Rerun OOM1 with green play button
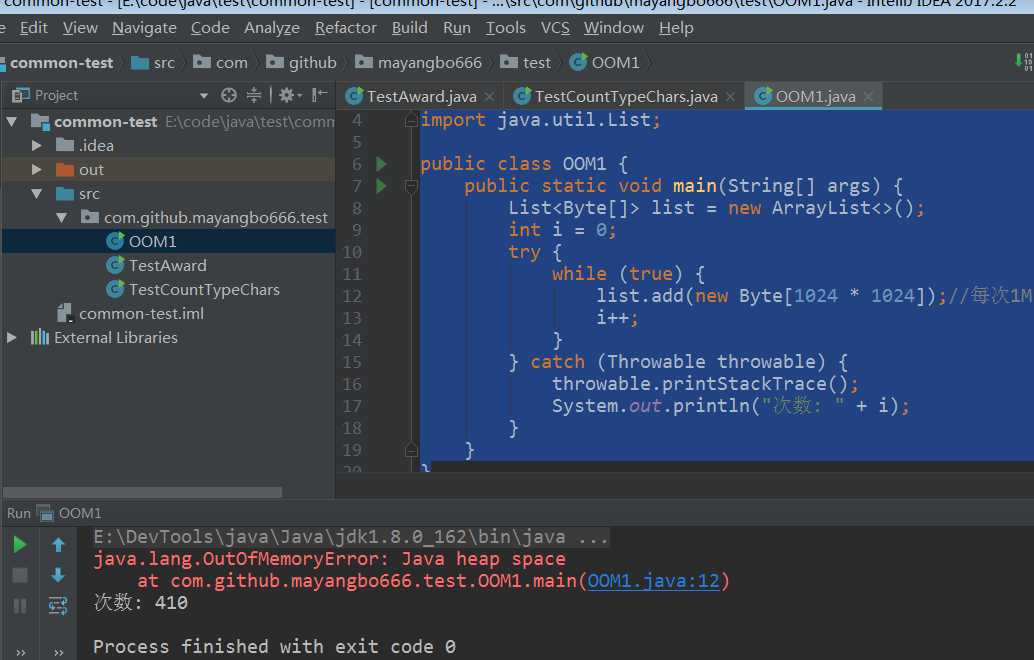This screenshot has height=660, width=1034. coord(20,545)
